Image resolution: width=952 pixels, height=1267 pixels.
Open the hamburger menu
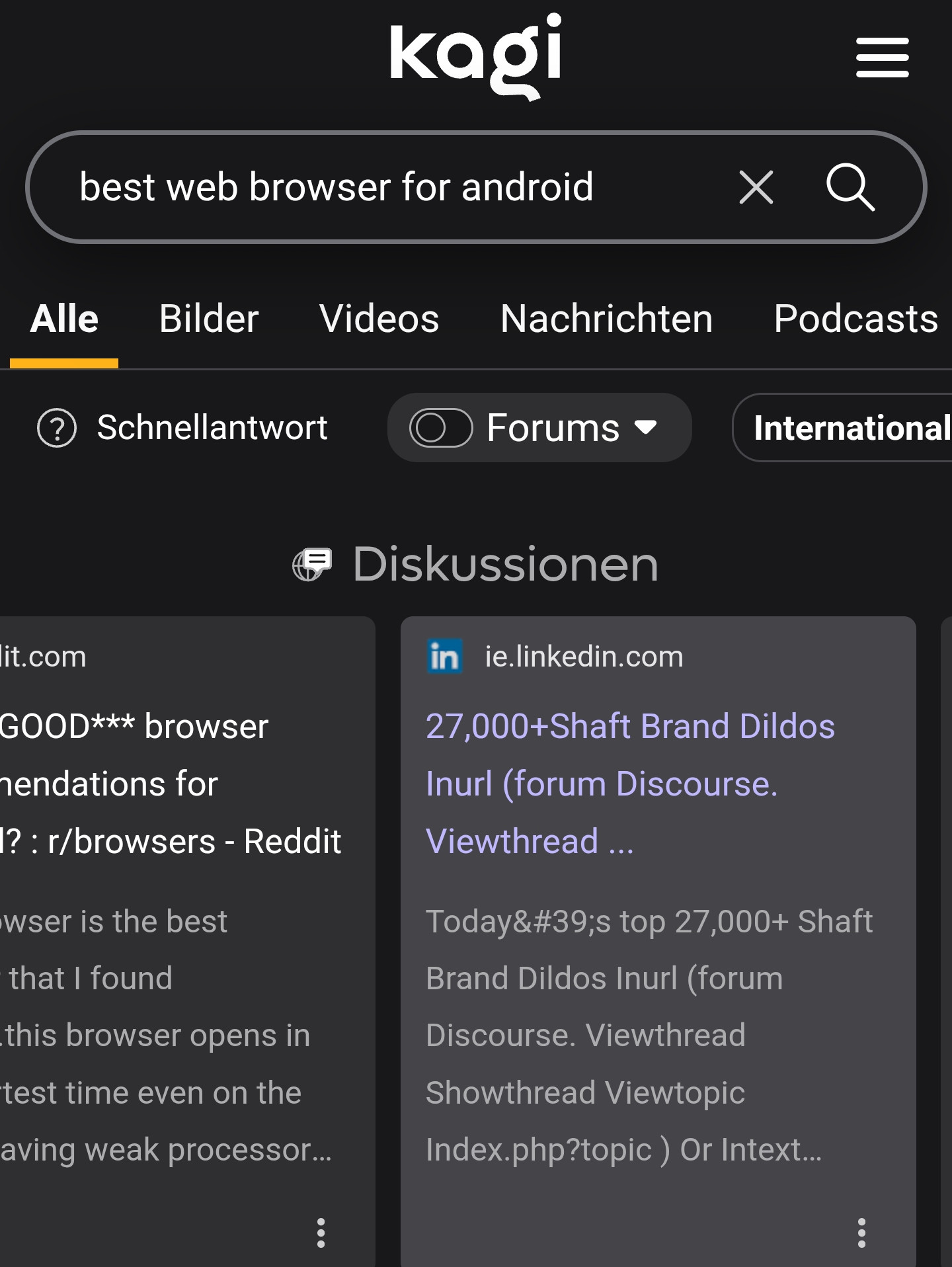(x=882, y=58)
